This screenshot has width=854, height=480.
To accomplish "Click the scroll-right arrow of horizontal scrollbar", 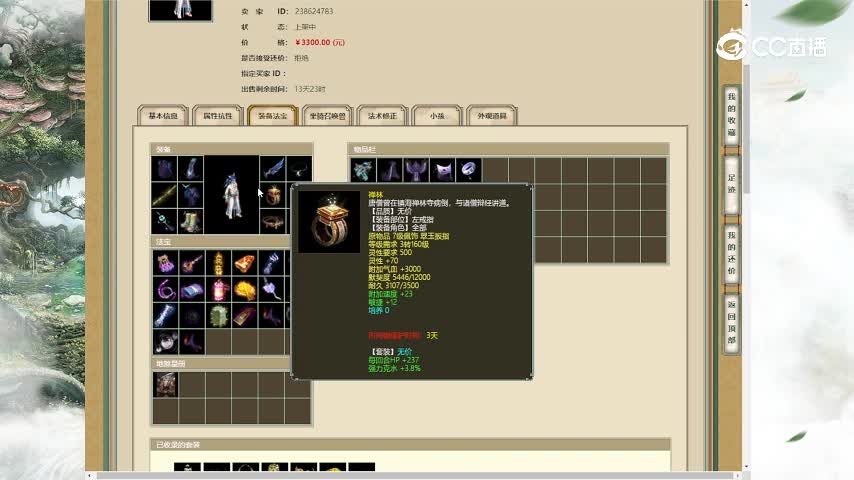I will coord(738,476).
